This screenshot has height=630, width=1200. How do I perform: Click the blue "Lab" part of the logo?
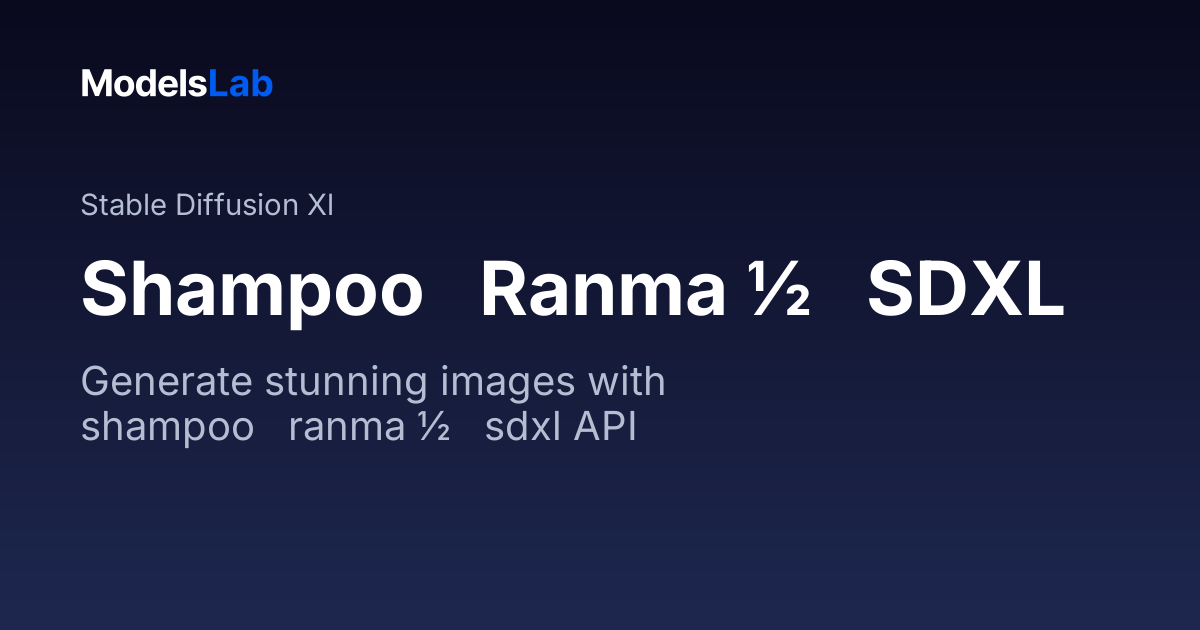(240, 84)
